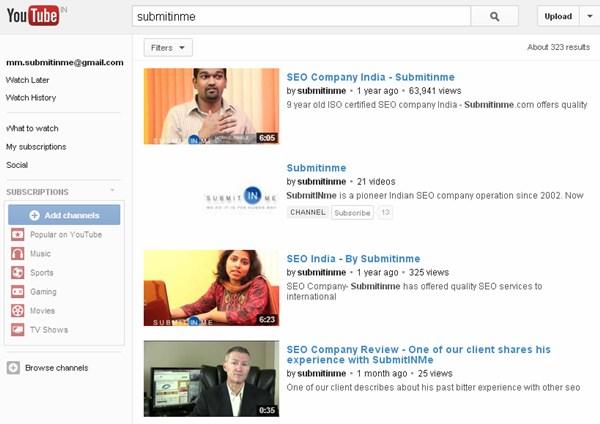Click SEO Company India video thumbnail
This screenshot has width=600, height=424.
coord(211,106)
